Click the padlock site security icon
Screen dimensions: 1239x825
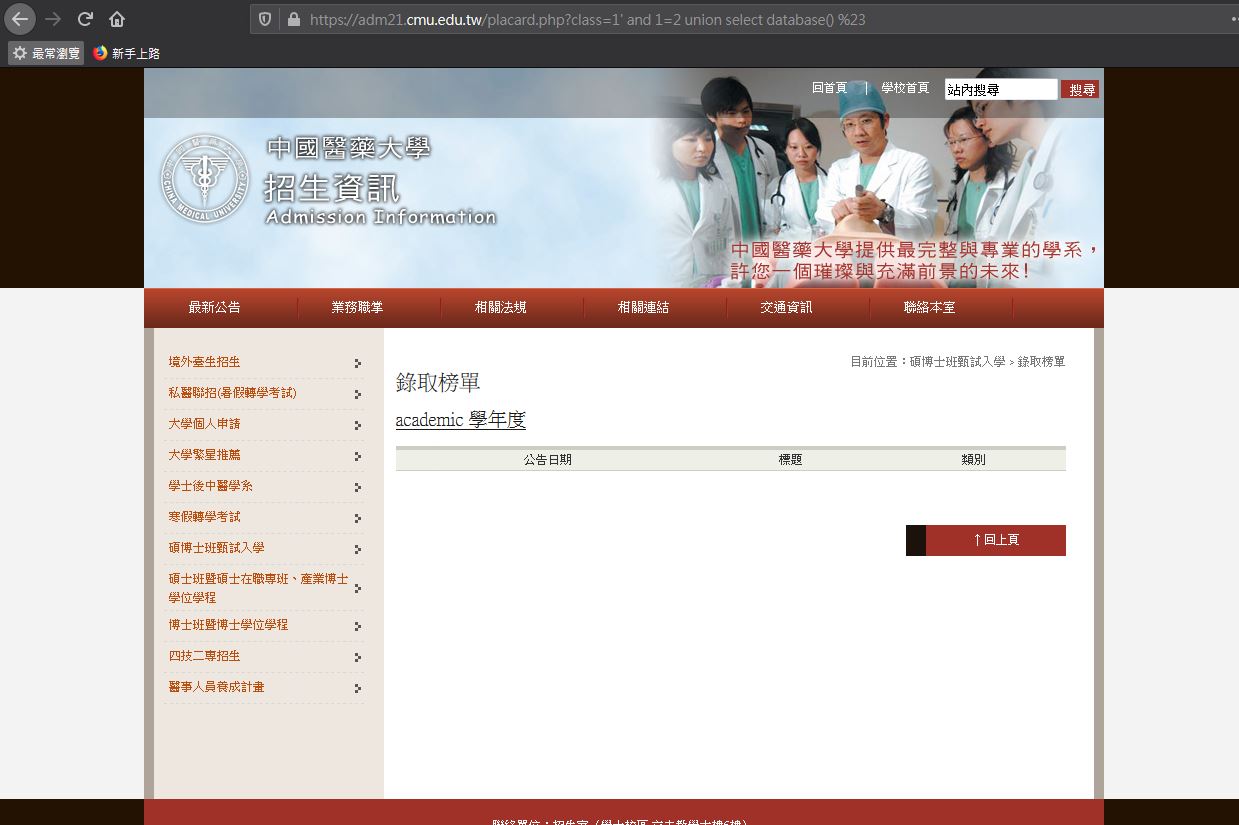point(293,19)
